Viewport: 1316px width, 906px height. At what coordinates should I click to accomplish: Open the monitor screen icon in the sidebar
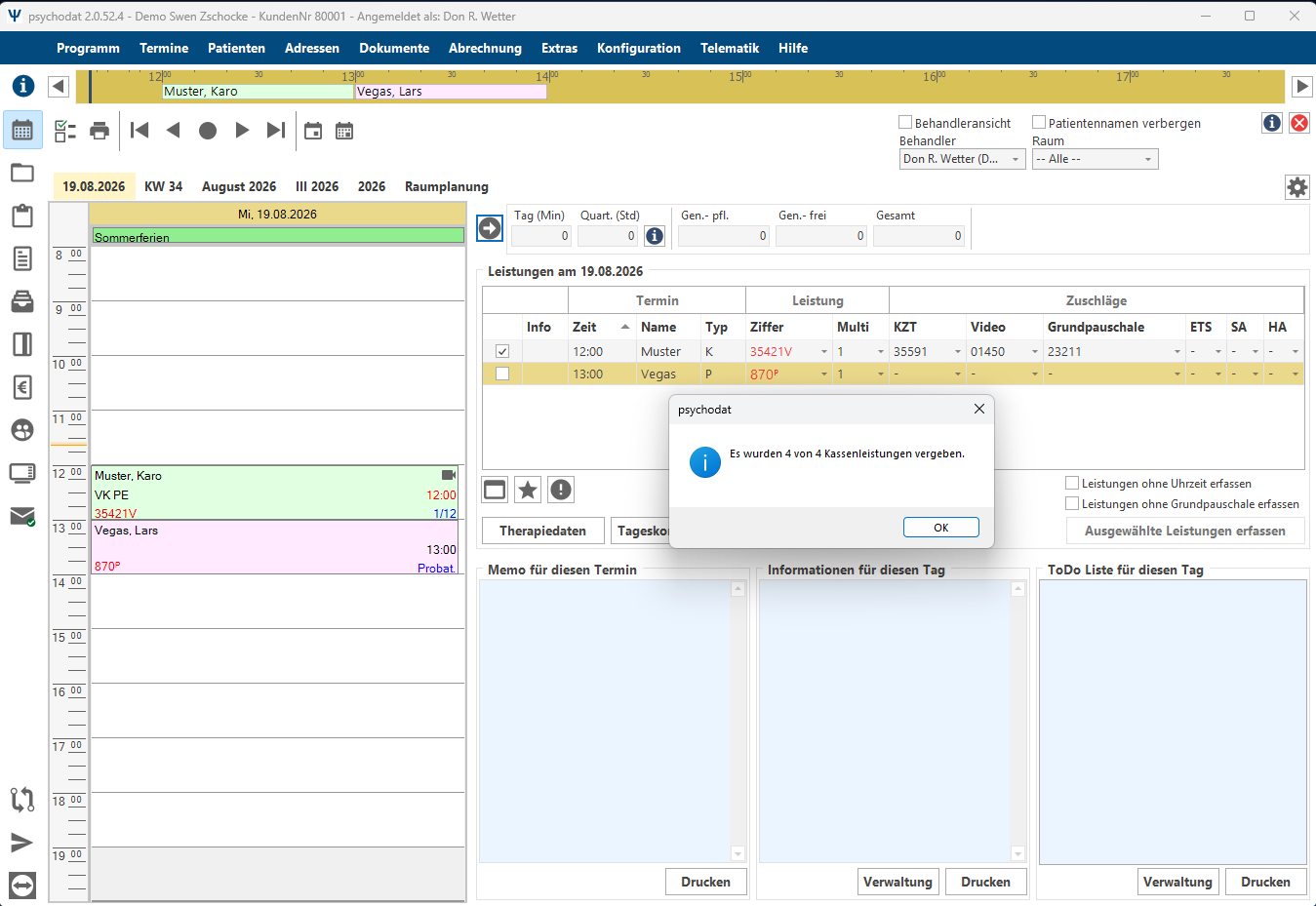(22, 473)
